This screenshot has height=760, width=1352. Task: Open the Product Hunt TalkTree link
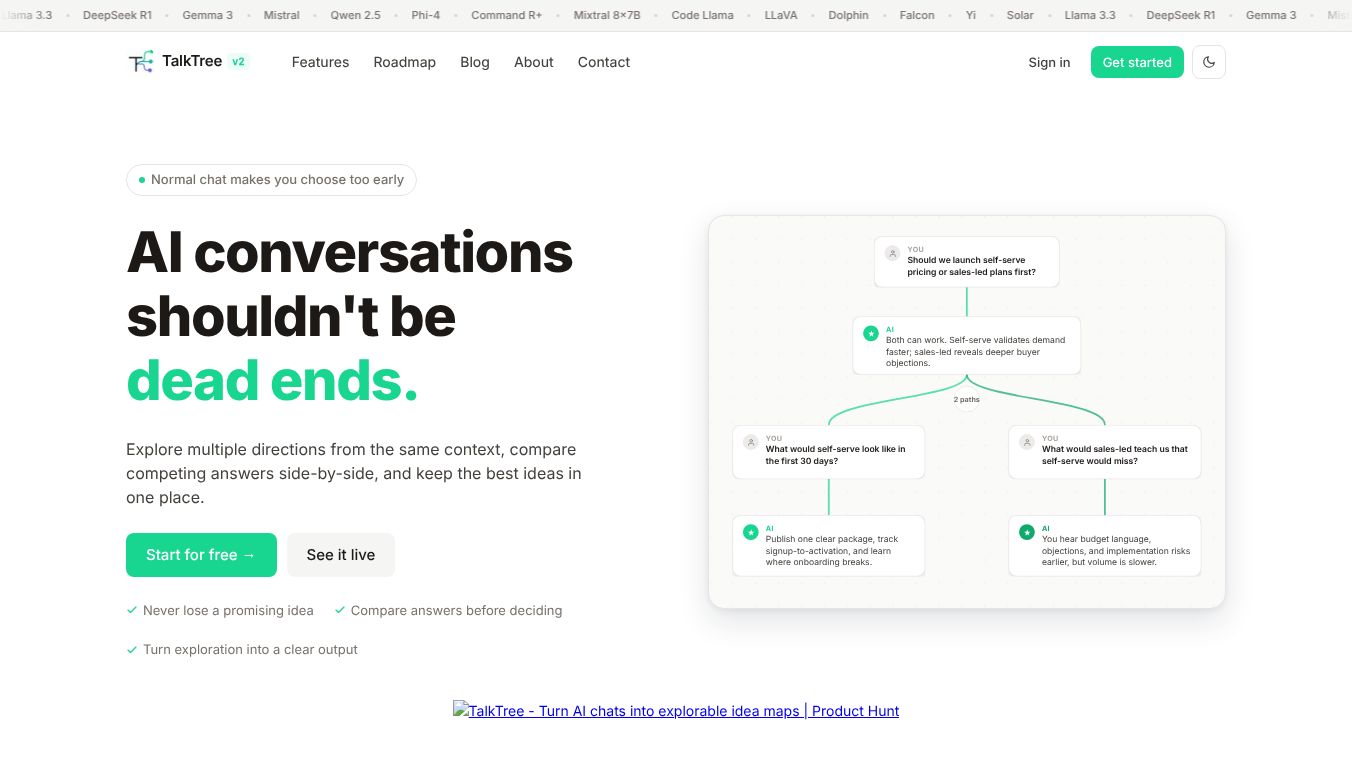pos(676,711)
